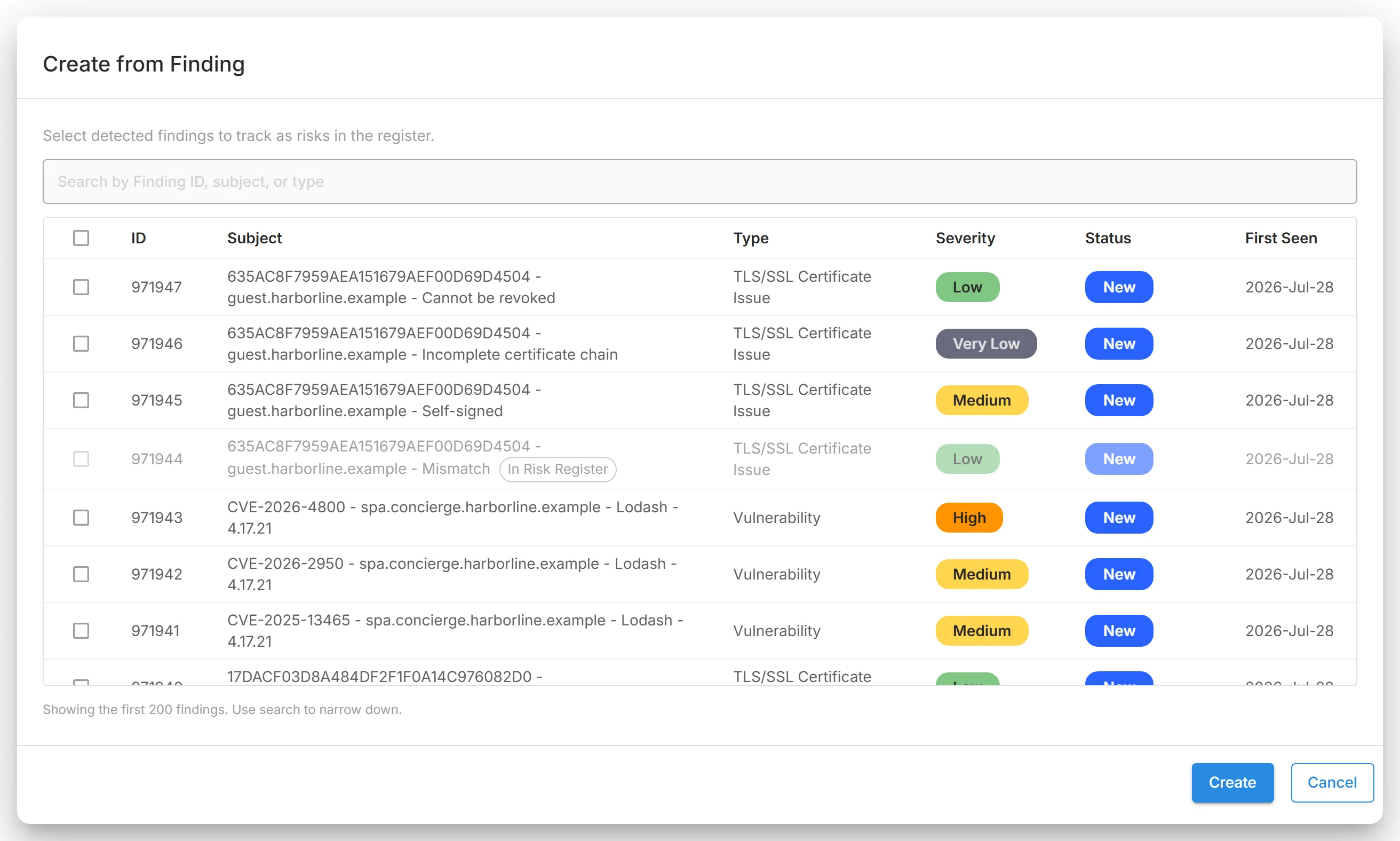
Task: Cancel the Create from Finding dialog
Action: (1332, 782)
